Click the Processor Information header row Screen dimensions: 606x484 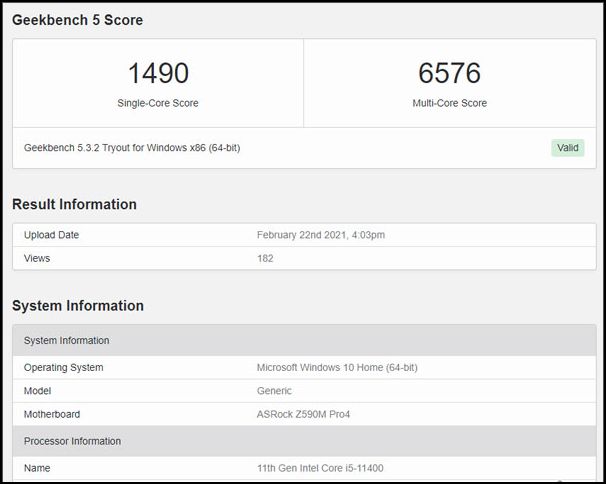pos(304,441)
